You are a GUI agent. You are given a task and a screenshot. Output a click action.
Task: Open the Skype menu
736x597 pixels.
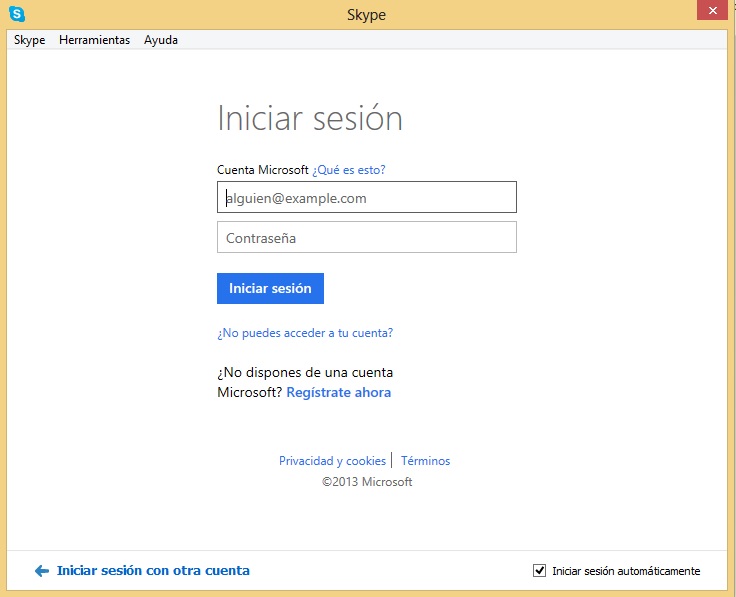(29, 40)
